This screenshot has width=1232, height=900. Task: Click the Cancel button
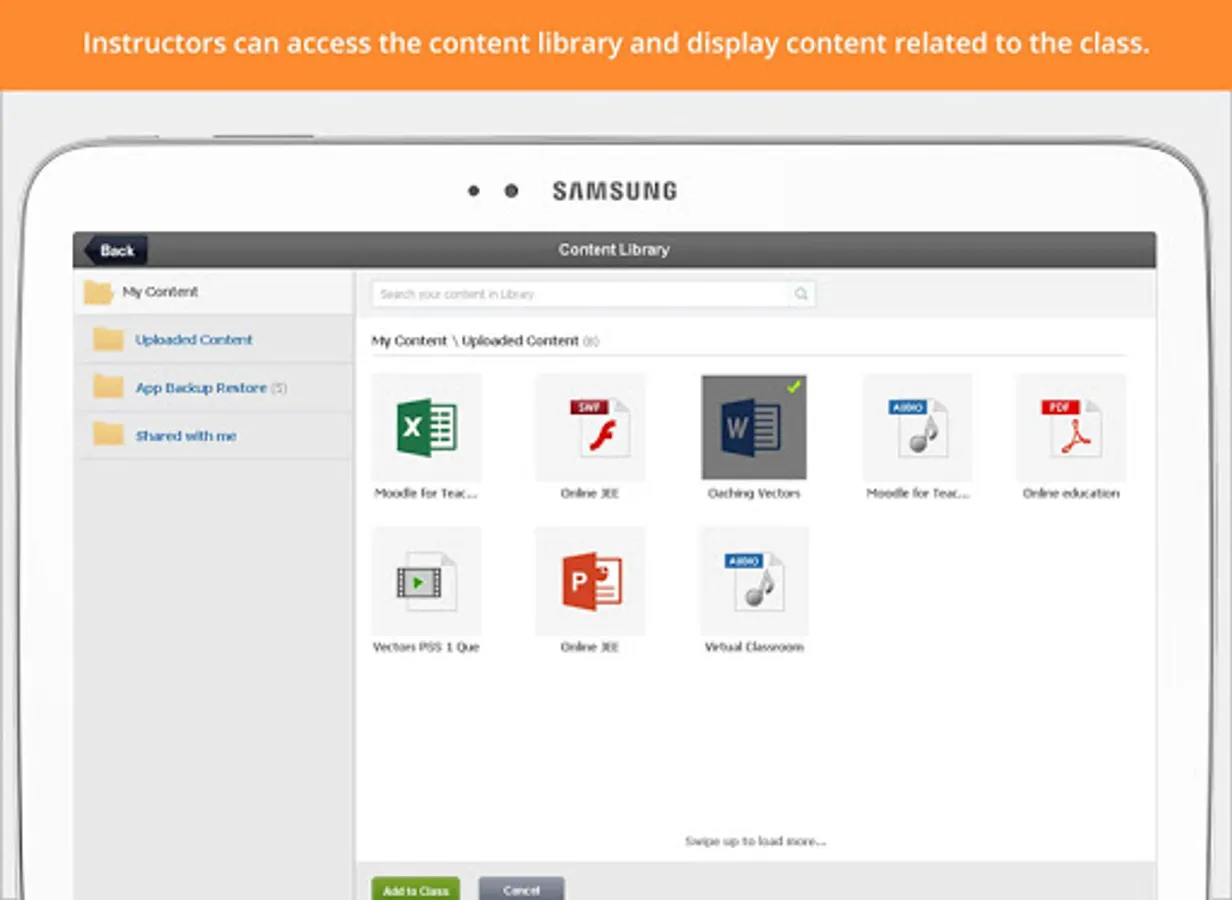[521, 890]
